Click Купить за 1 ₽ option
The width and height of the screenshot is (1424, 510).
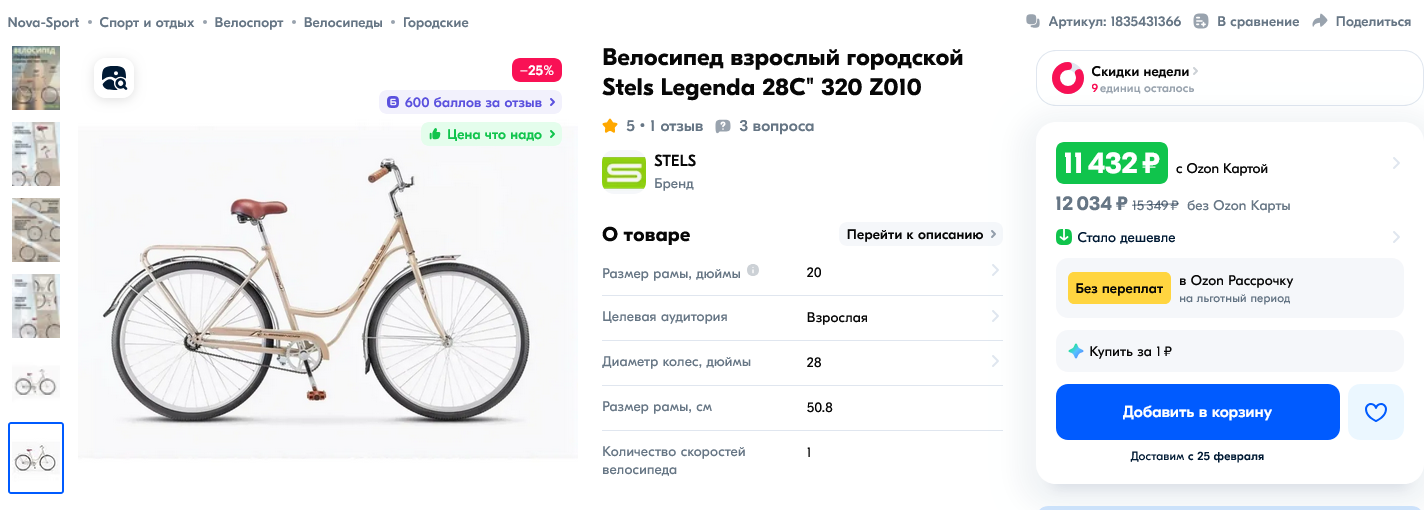(x=1130, y=351)
